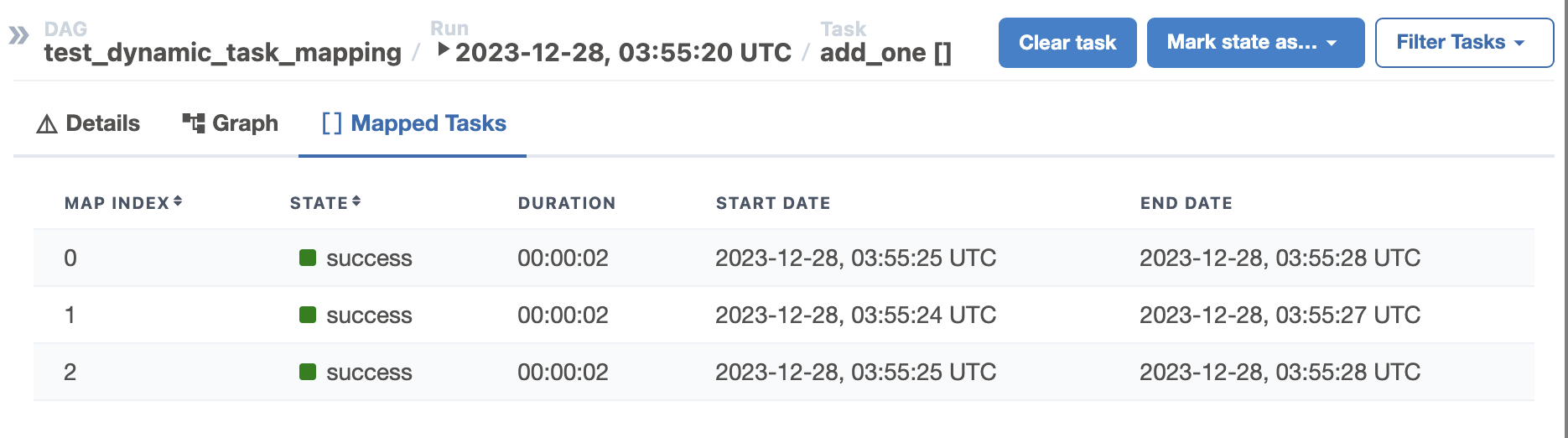The height and width of the screenshot is (438, 1568).
Task: Switch to the Graph tab
Action: [231, 123]
